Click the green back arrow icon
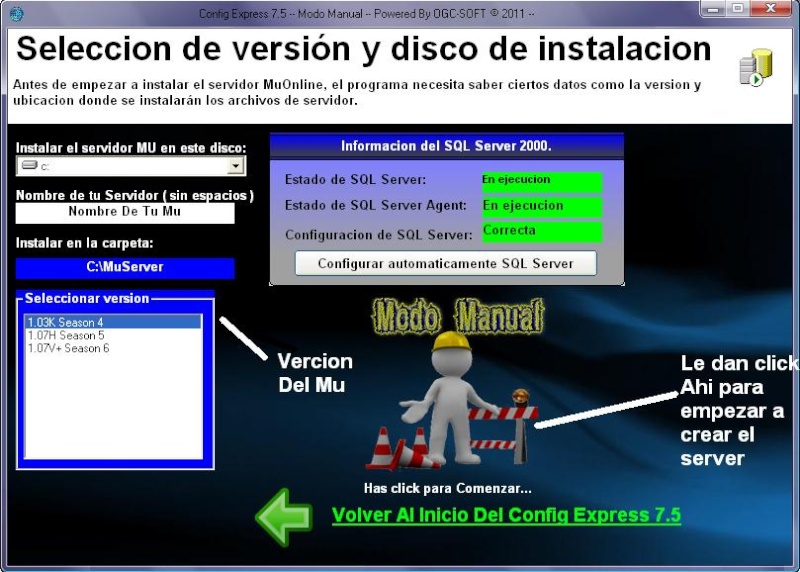The image size is (800, 572). click(284, 516)
